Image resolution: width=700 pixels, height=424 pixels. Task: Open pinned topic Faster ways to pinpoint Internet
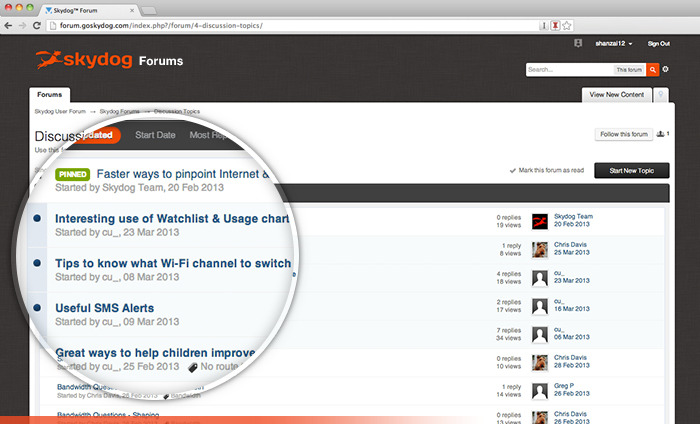coord(183,174)
